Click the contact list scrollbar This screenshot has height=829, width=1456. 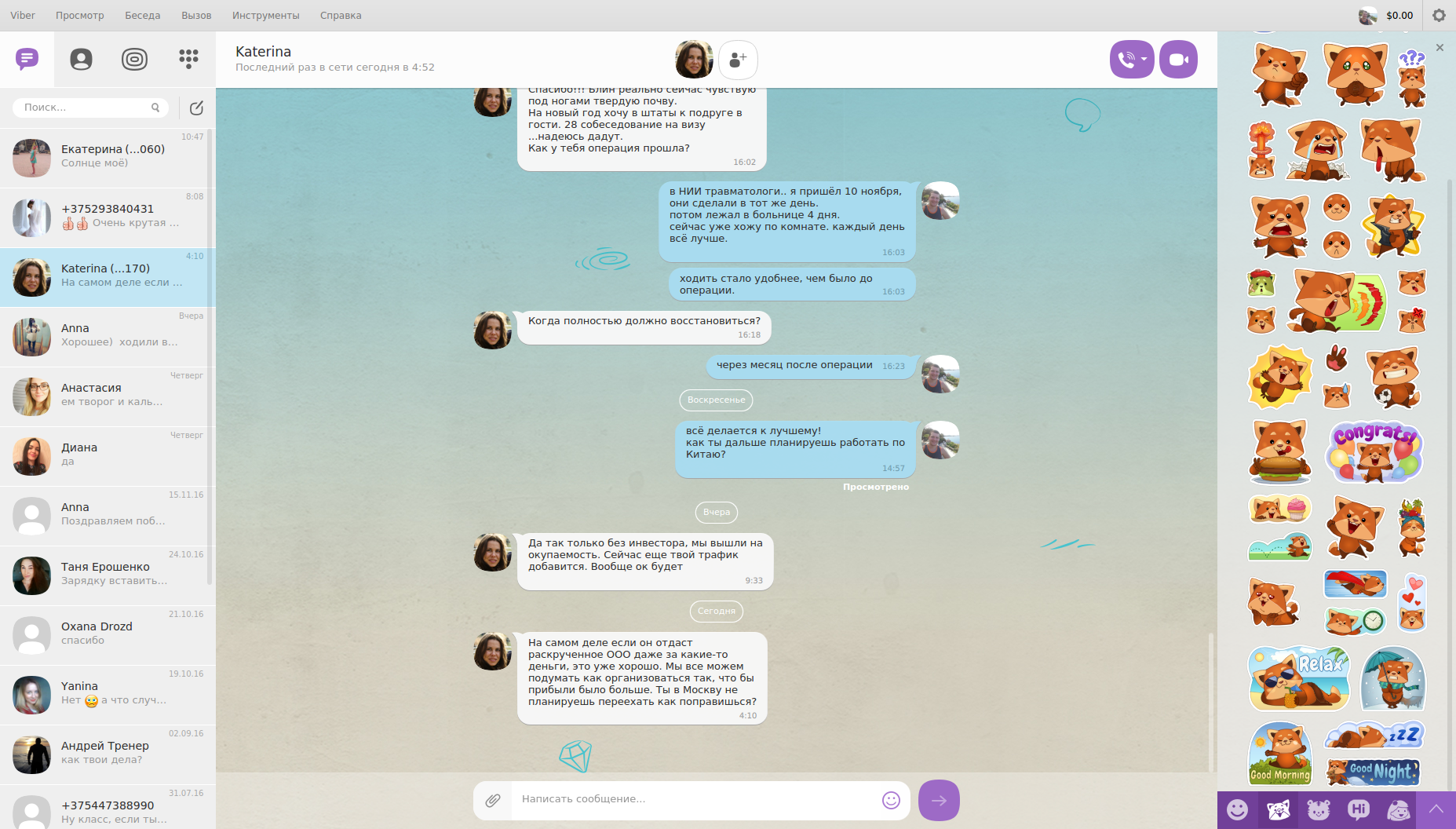click(210, 356)
